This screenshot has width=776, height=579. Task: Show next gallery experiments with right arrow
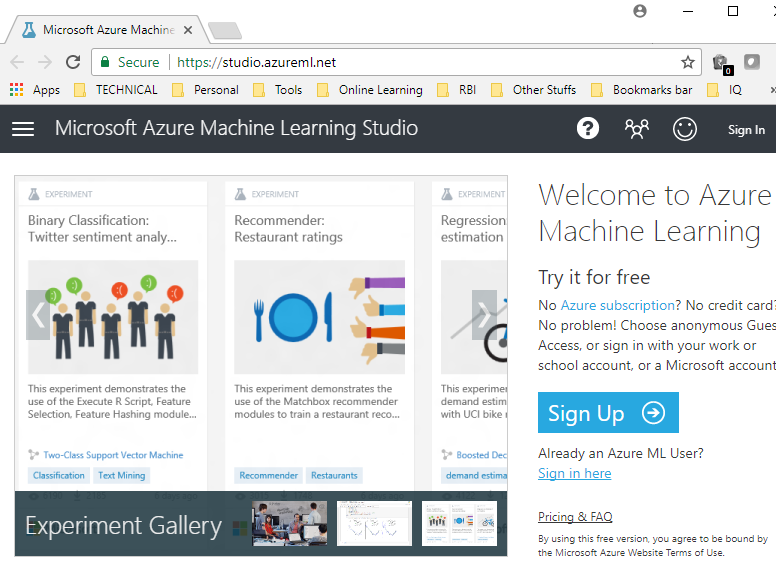coord(484,315)
